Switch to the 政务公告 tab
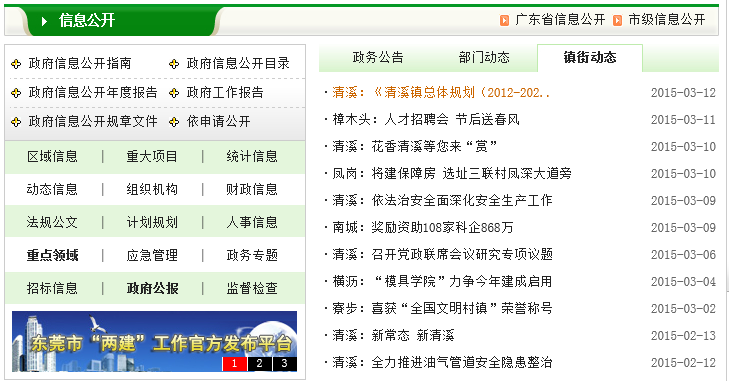Screen dimensions: 729x381 [378, 57]
